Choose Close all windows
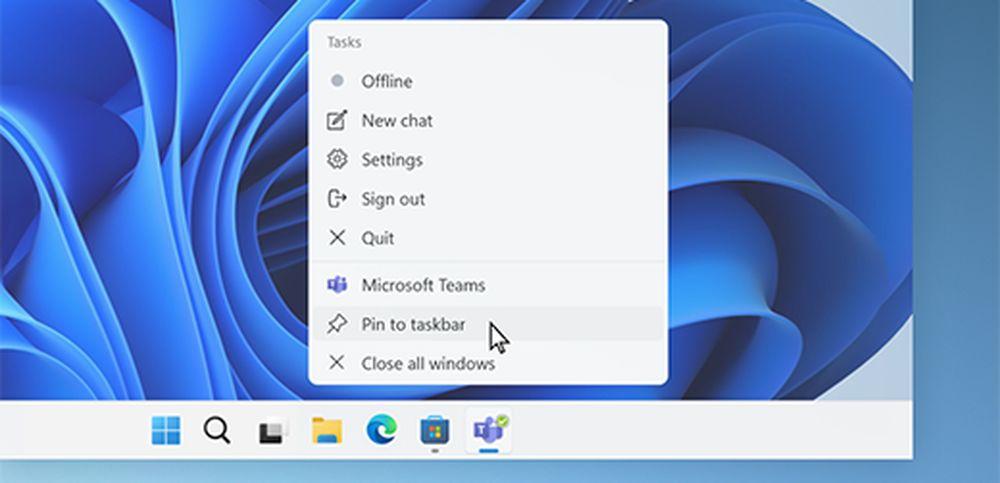 click(x=428, y=363)
